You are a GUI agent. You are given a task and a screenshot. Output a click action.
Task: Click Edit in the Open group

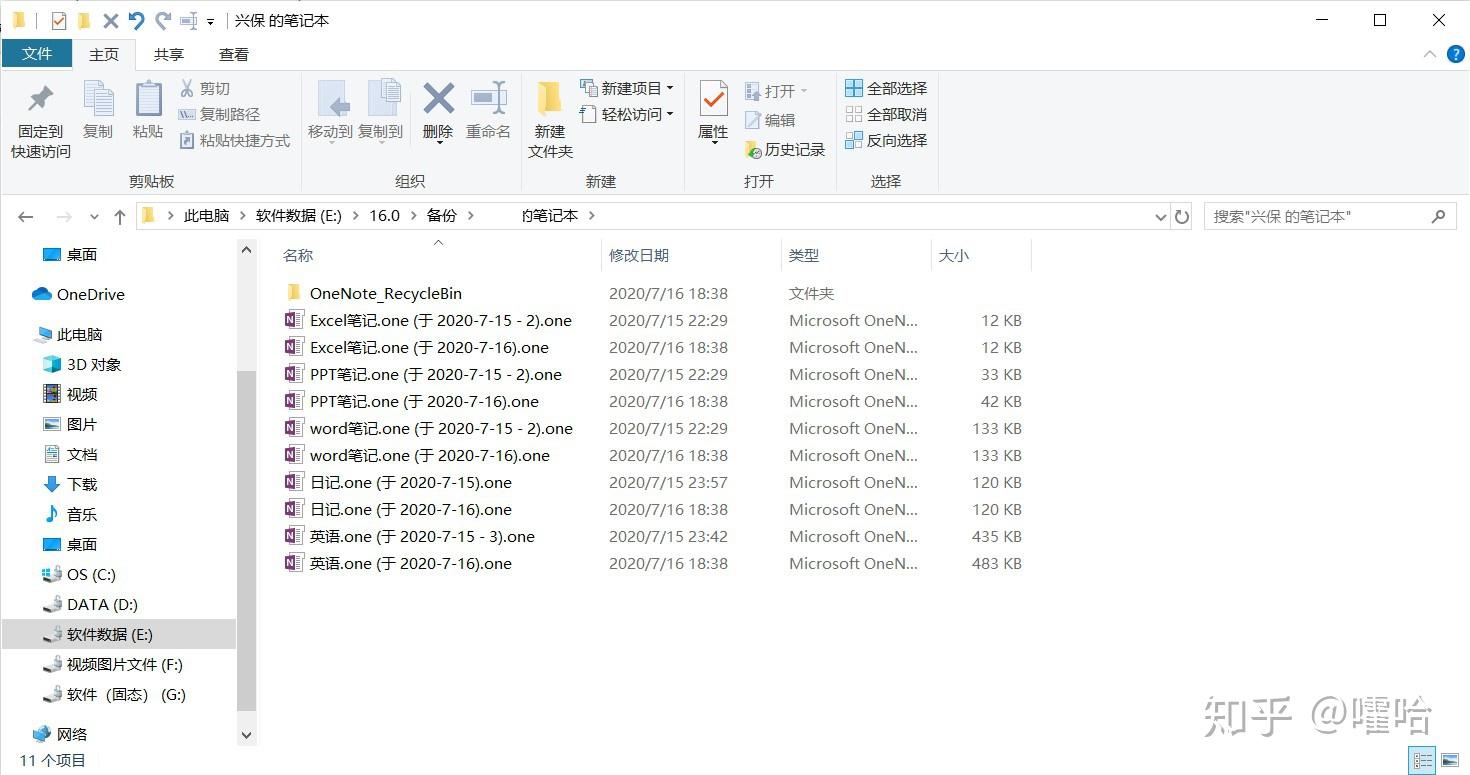[x=770, y=120]
